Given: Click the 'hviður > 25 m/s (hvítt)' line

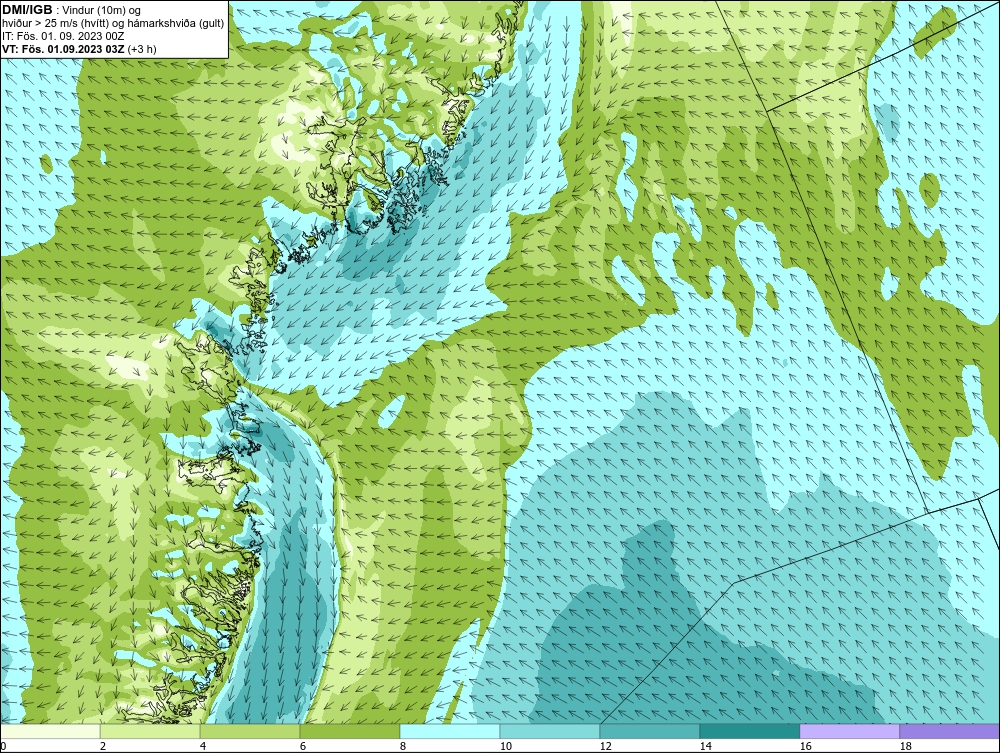Looking at the screenshot, I should tap(55, 24).
